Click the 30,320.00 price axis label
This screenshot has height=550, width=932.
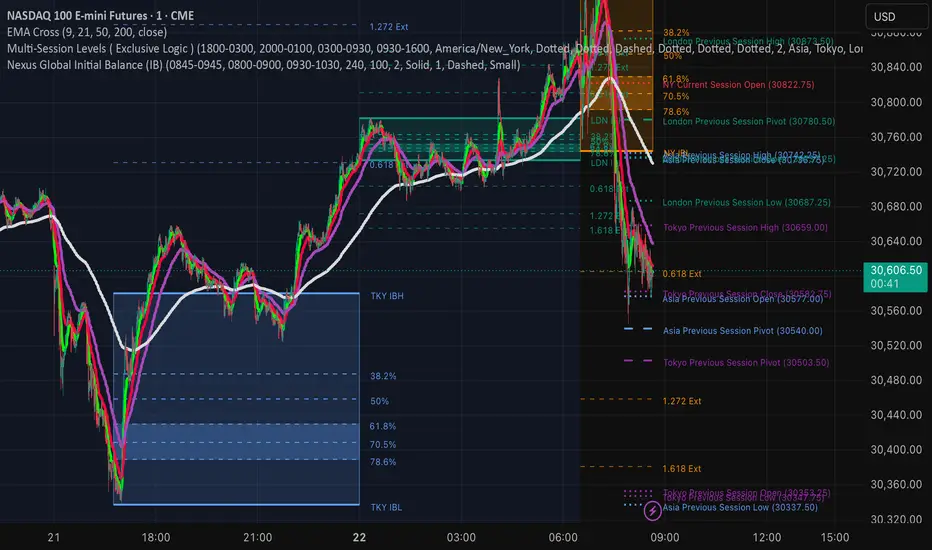click(896, 519)
